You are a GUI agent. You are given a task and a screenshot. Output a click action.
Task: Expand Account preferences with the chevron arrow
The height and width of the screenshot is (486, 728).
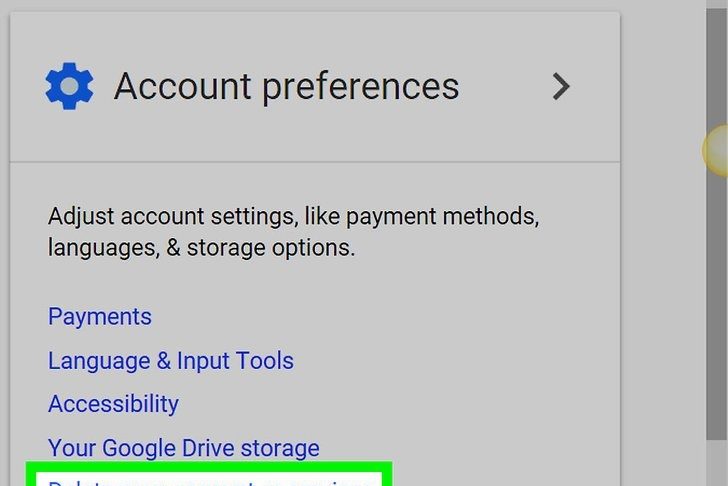[x=562, y=87]
